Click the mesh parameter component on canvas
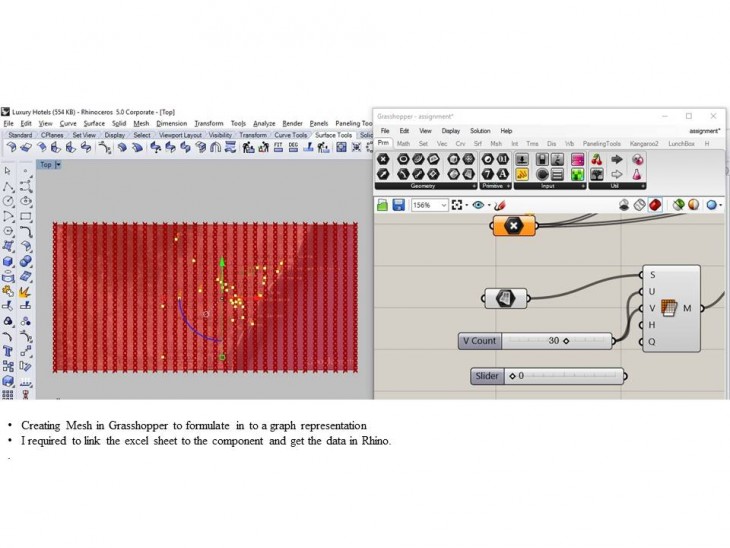This screenshot has height=548, width=730. 505,298
